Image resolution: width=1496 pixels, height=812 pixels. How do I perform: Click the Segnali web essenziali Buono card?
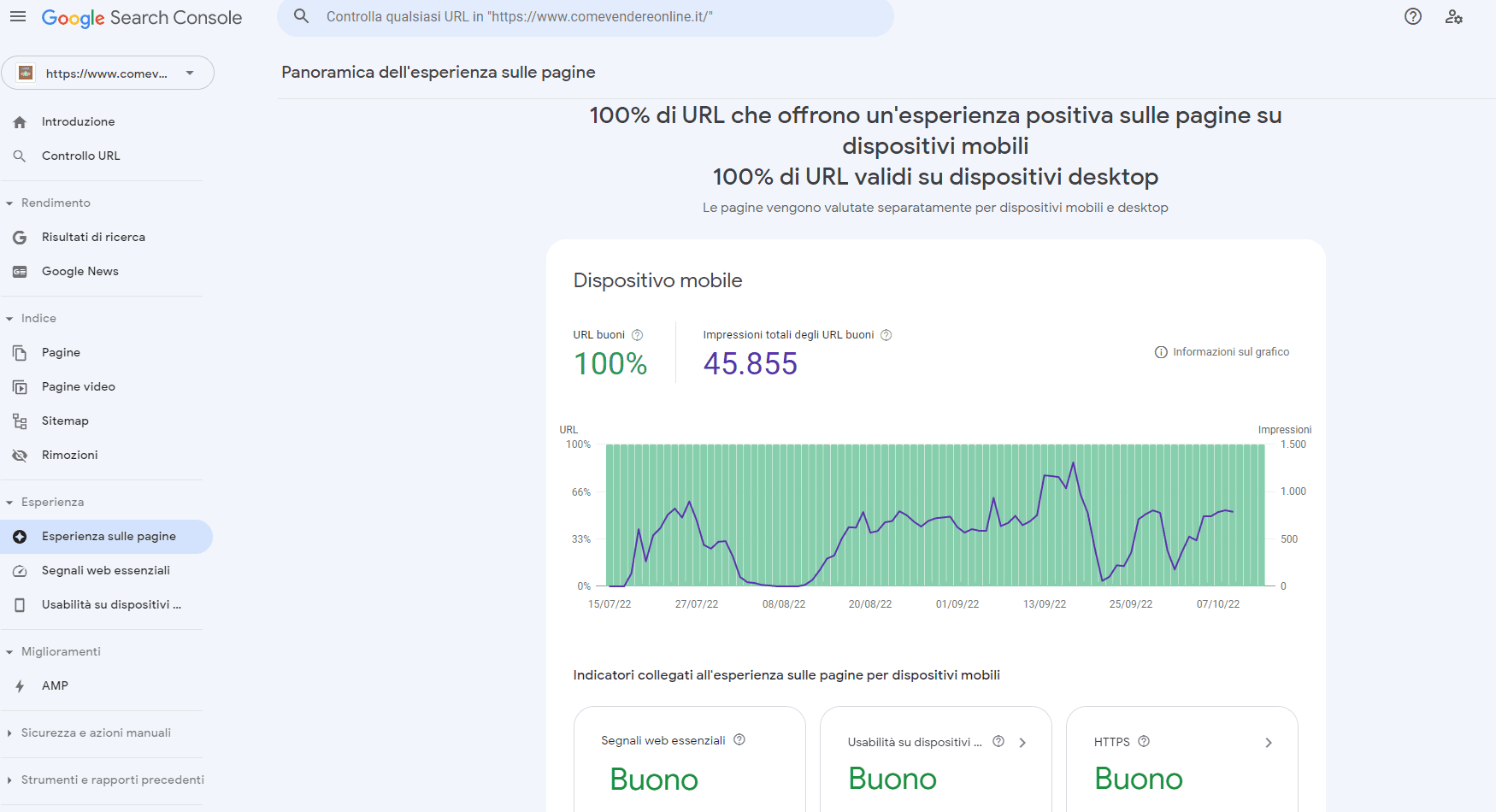(690, 759)
